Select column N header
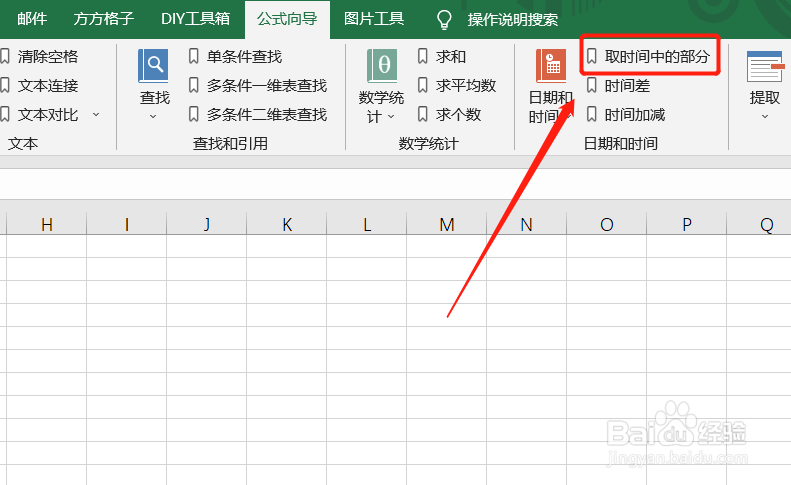791x485 pixels. point(527,224)
